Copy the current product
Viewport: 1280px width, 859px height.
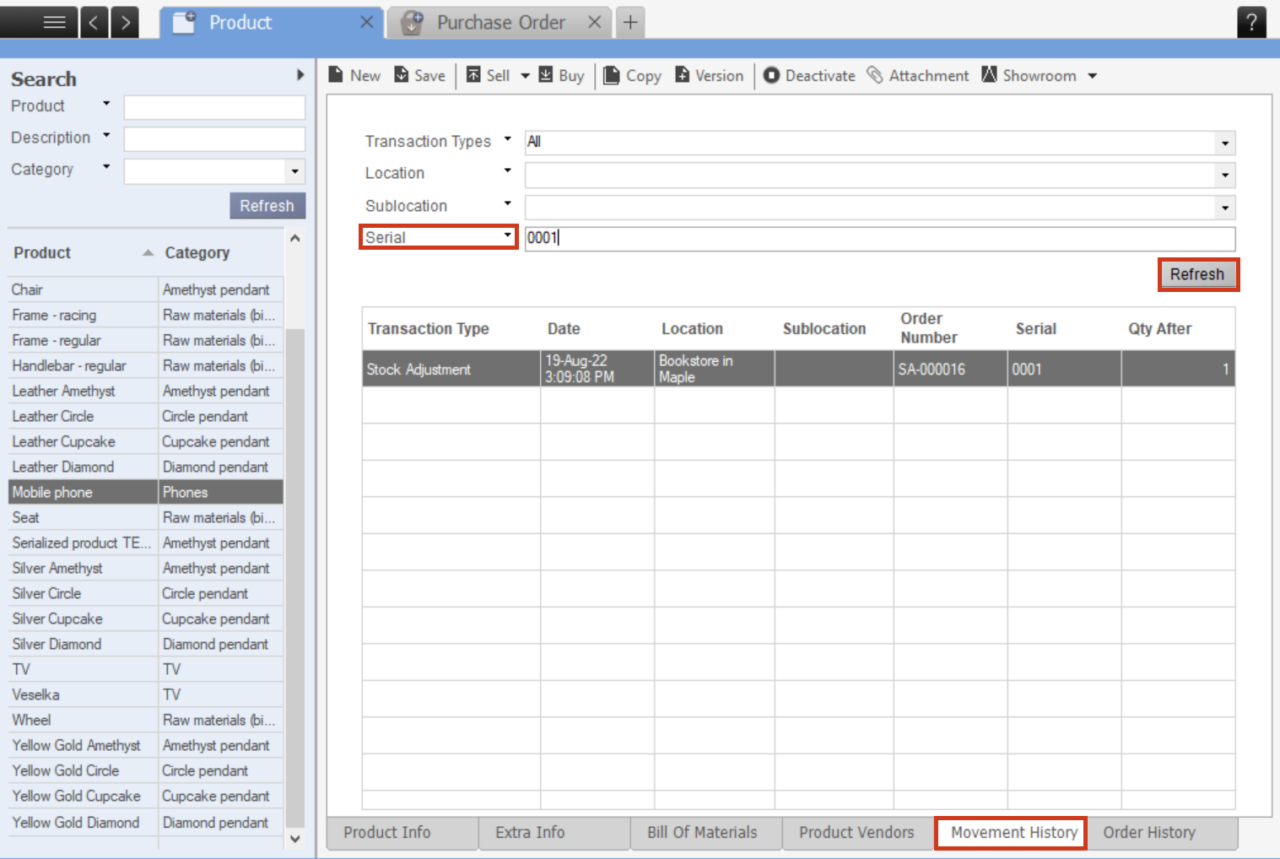coord(632,75)
